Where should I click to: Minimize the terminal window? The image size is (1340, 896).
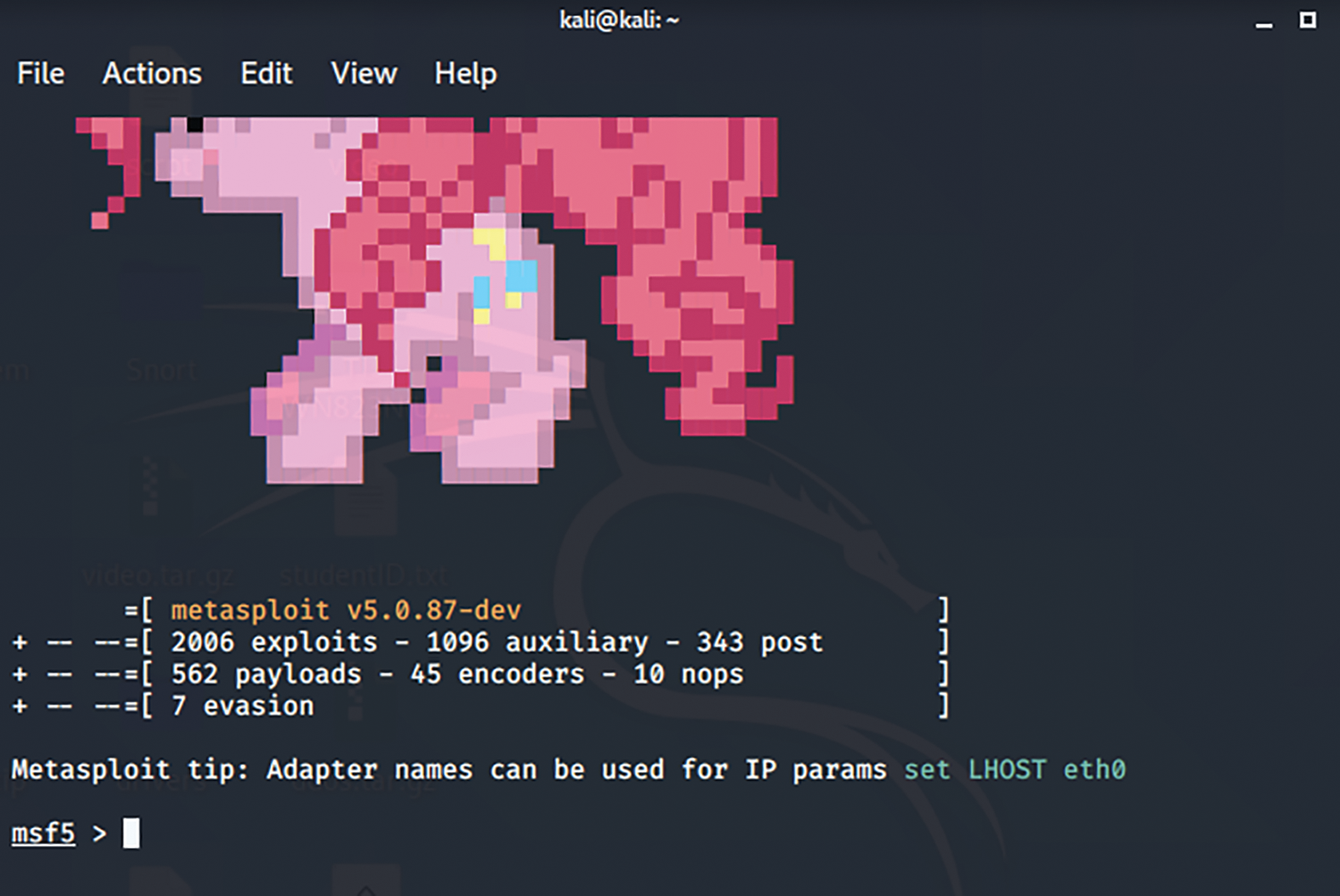coord(1263,21)
